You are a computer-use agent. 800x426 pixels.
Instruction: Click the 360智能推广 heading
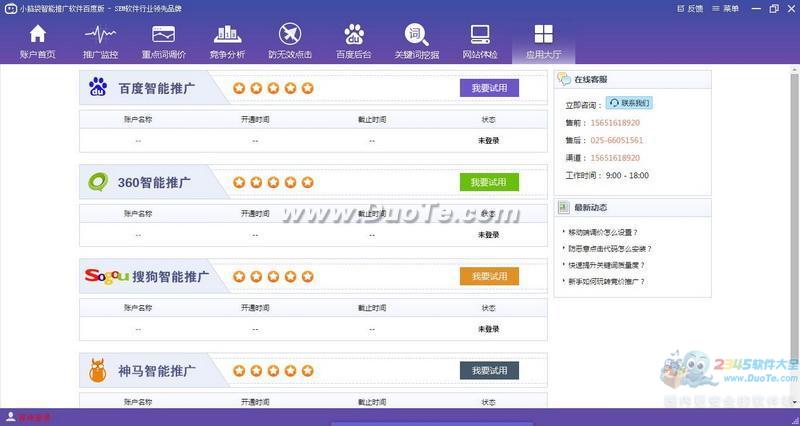point(154,182)
